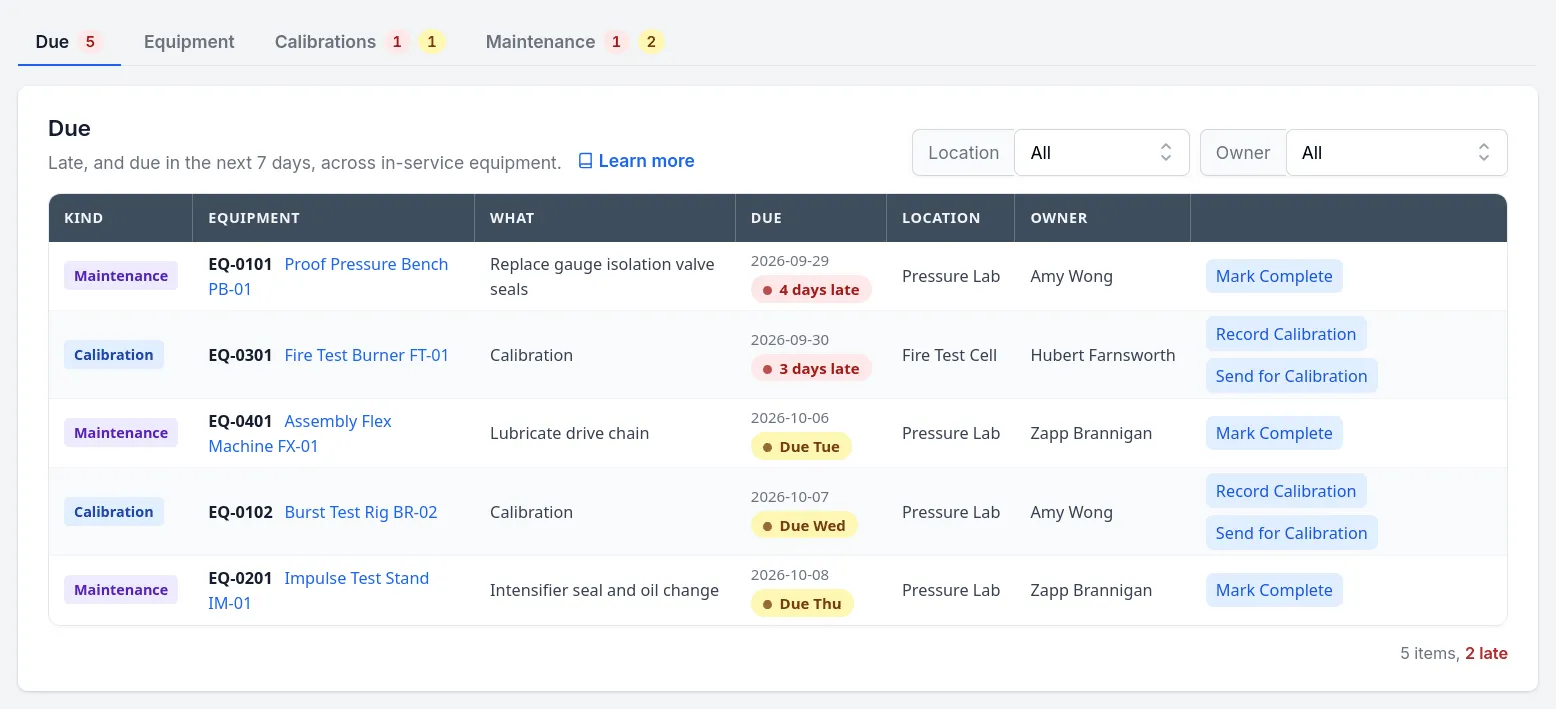The height and width of the screenshot is (709, 1556).
Task: Open the Learn more link
Action: click(x=636, y=161)
